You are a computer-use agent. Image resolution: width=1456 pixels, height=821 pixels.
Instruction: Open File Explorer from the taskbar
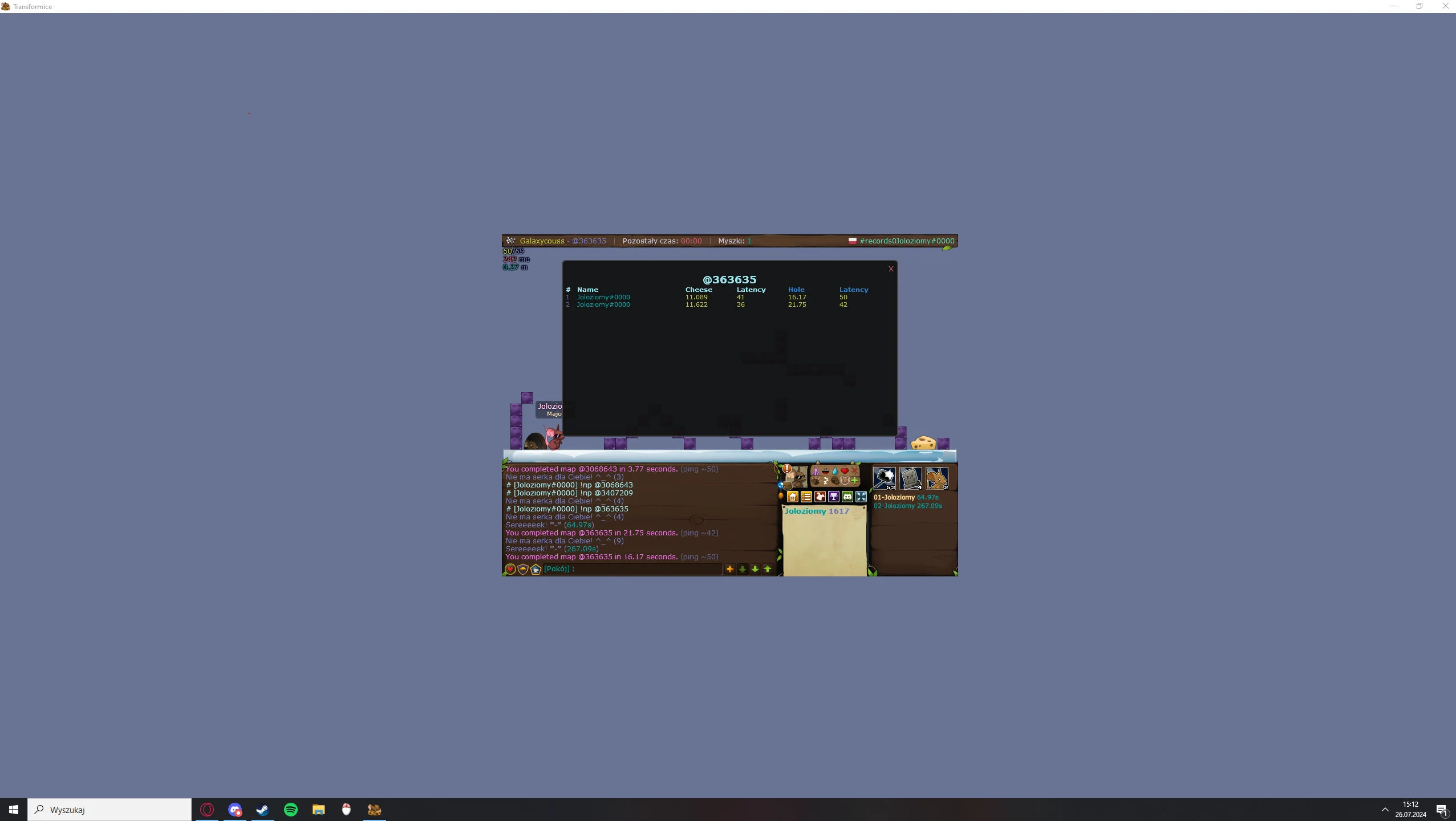[318, 810]
